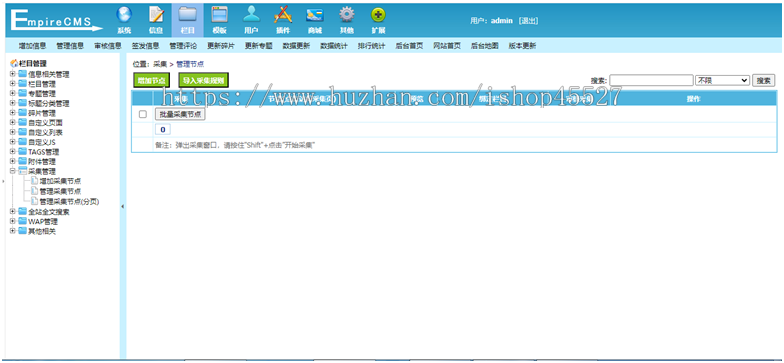Click the folder icon of WAP管理
784x363 pixels.
click(x=22, y=222)
